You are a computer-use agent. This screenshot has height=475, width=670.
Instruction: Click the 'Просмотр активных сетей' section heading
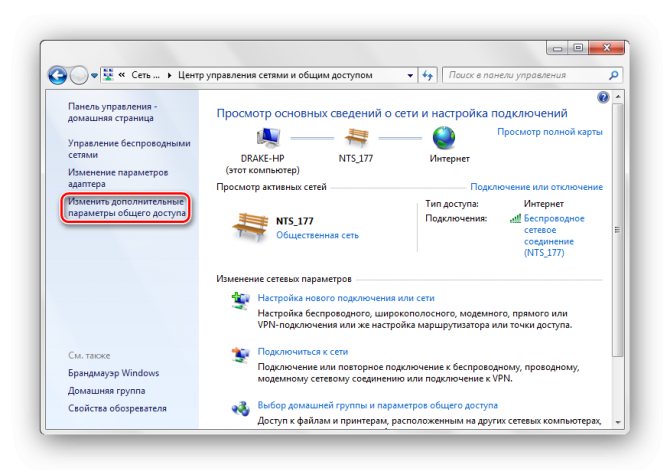tap(271, 187)
